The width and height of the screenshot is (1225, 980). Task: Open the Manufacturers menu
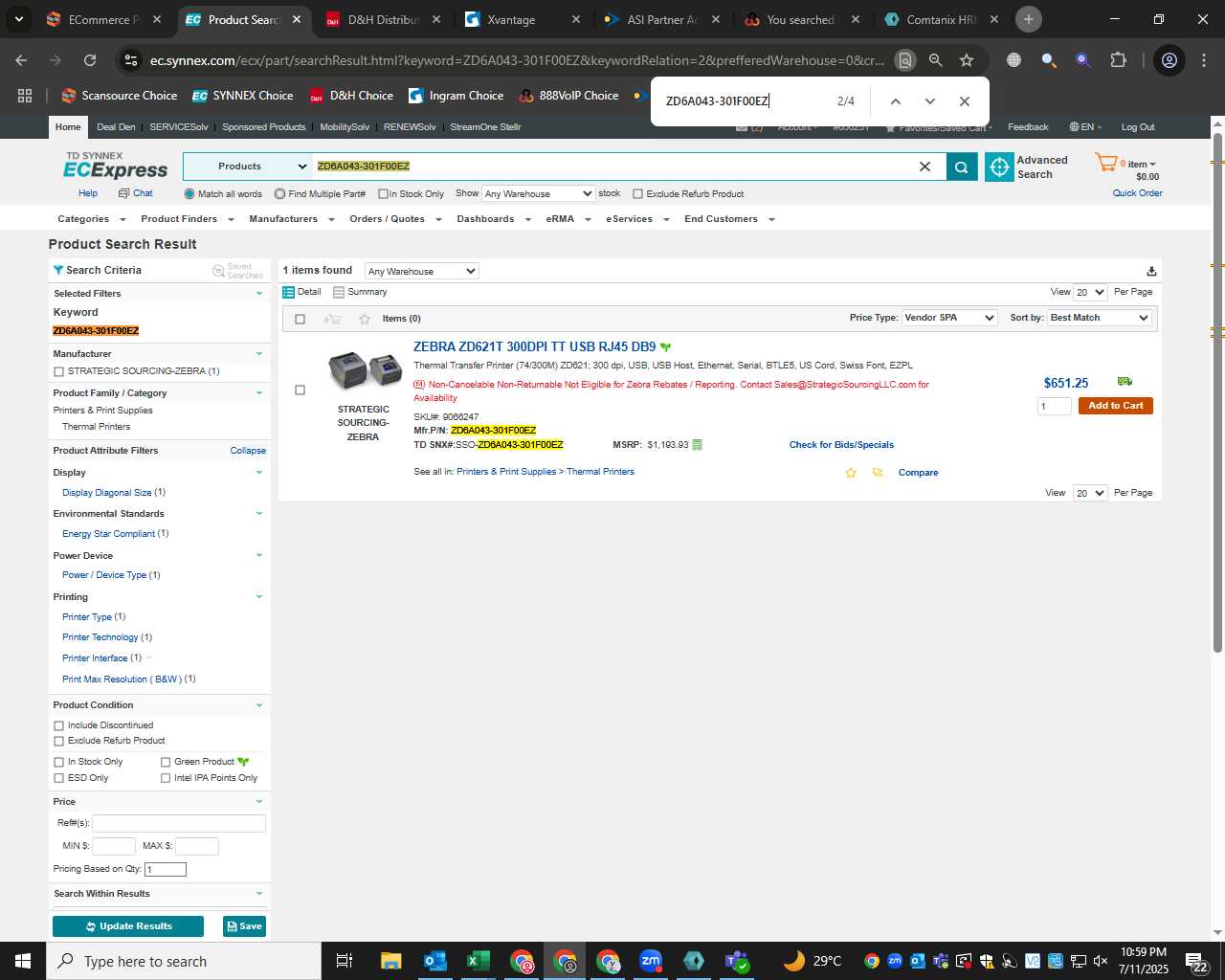coord(291,219)
